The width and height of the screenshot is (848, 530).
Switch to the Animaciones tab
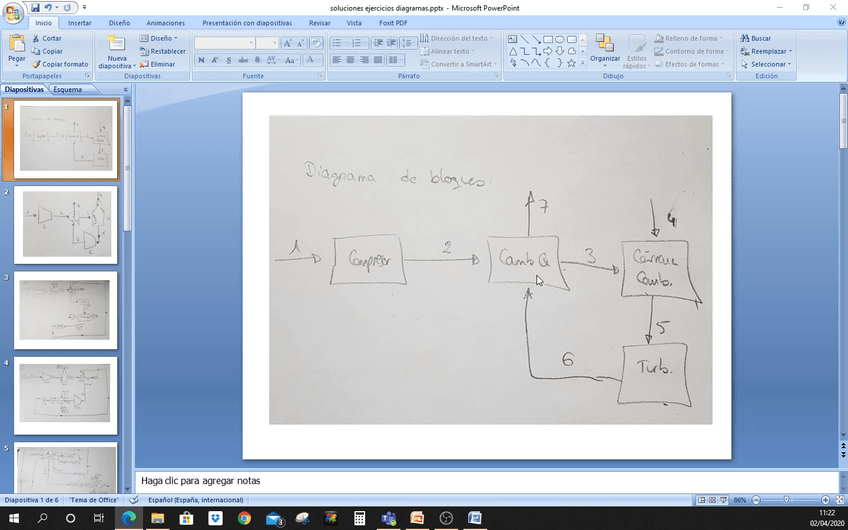click(165, 22)
